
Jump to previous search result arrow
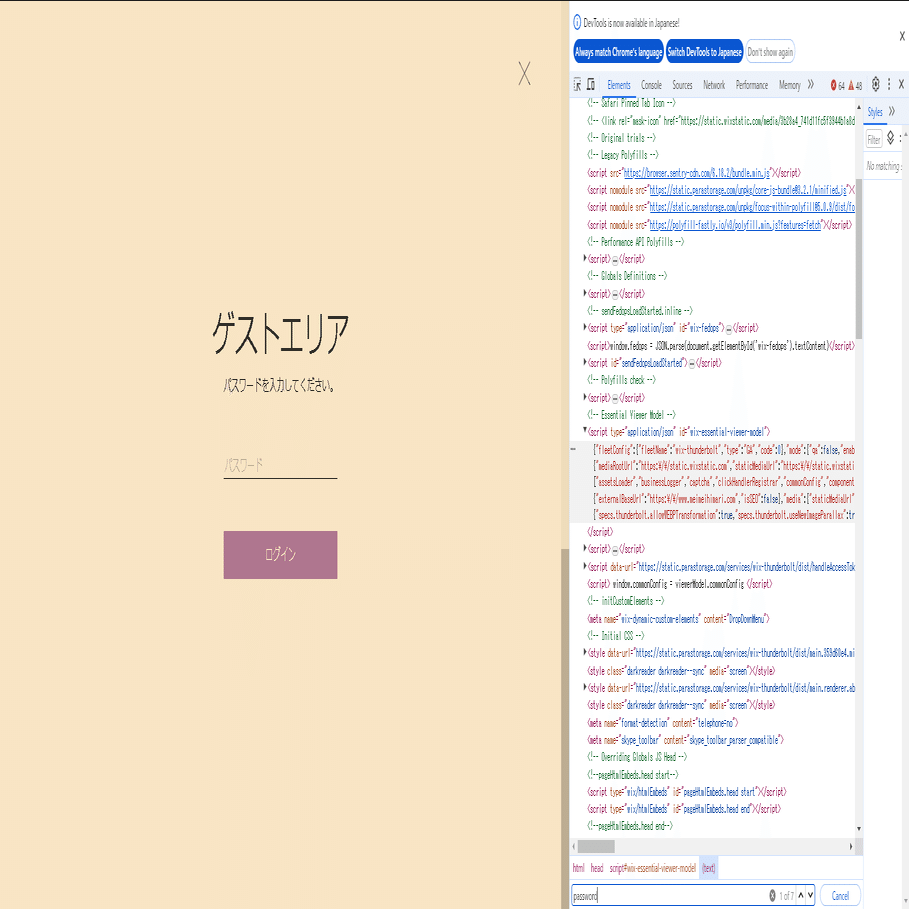click(x=801, y=895)
